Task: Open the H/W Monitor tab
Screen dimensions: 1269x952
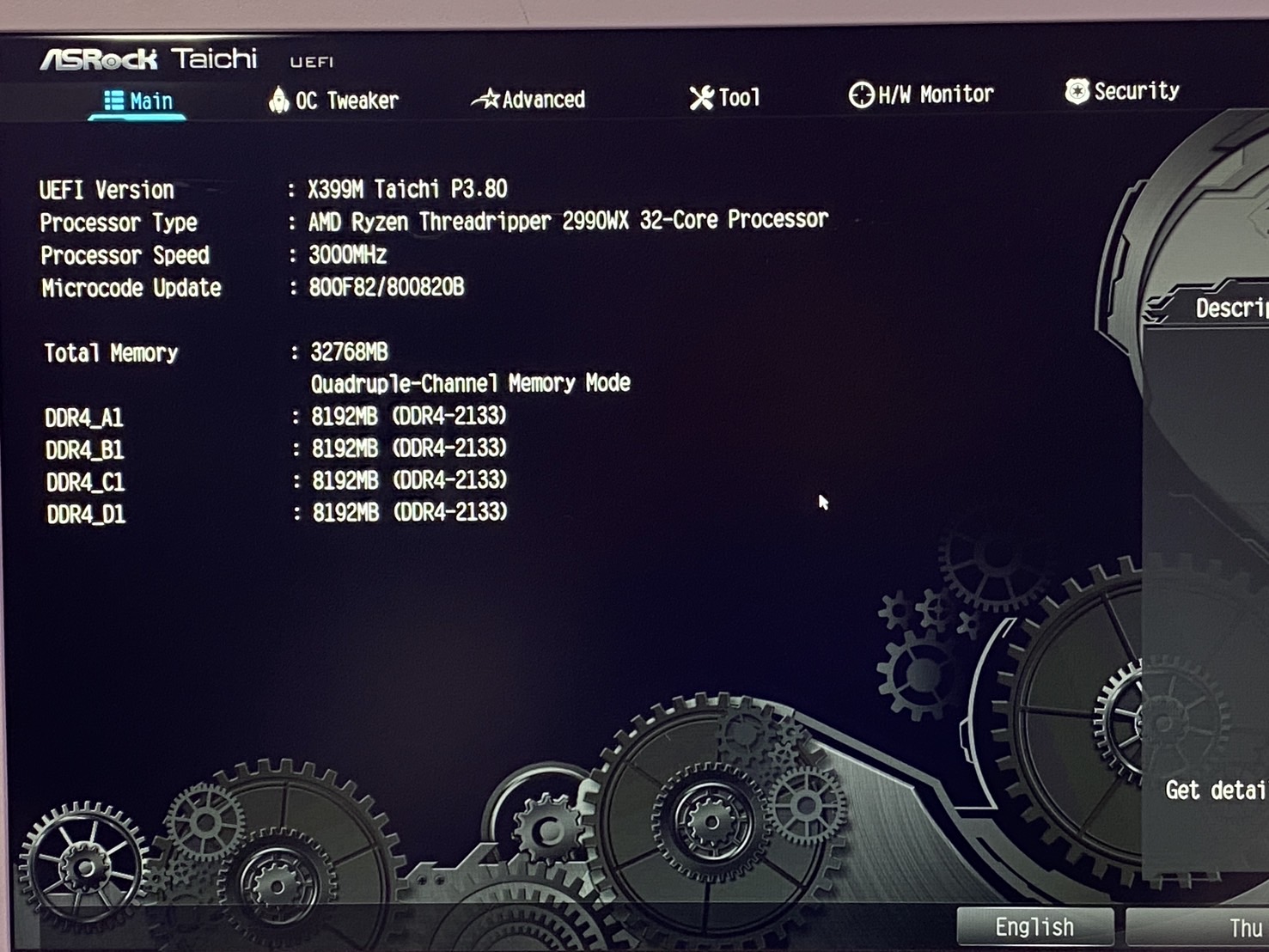Action: click(x=921, y=94)
